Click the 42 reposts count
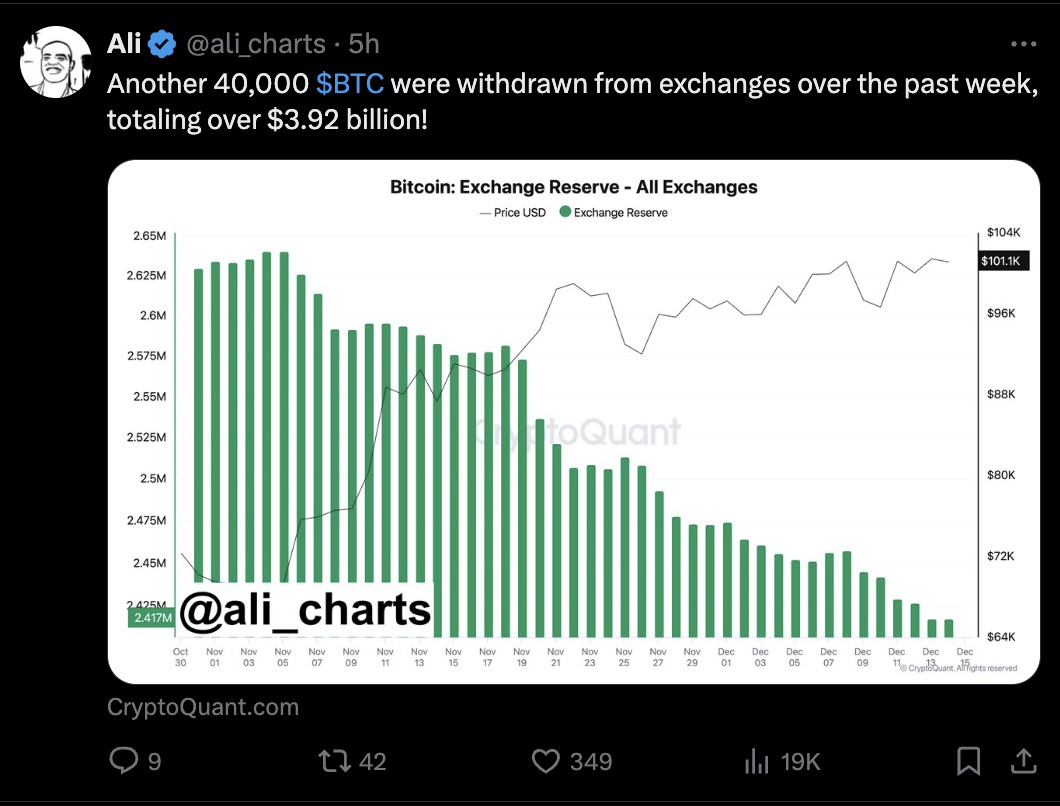The image size is (1060, 806). [372, 761]
